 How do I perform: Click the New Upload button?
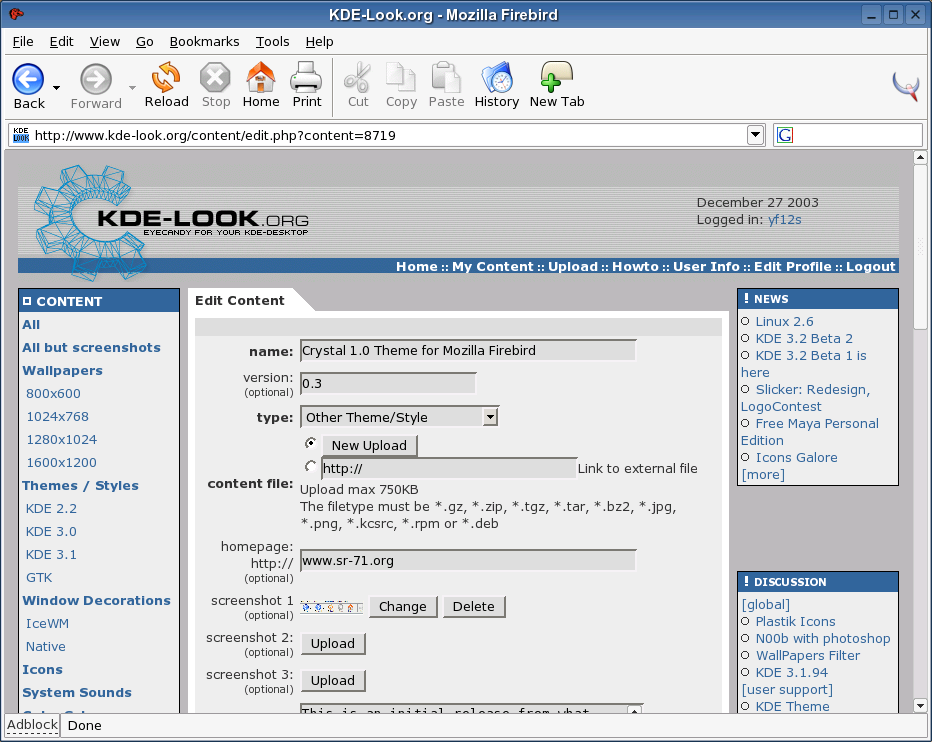369,445
